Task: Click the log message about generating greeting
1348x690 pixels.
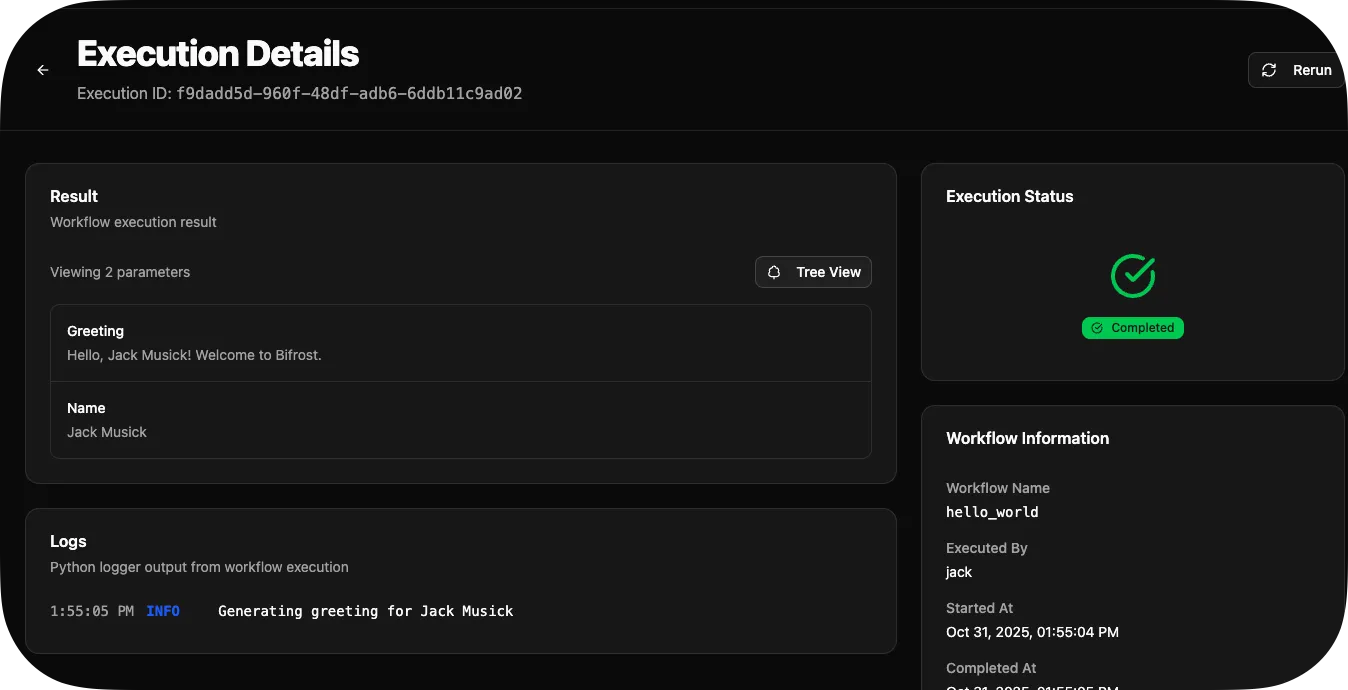Action: (x=365, y=611)
